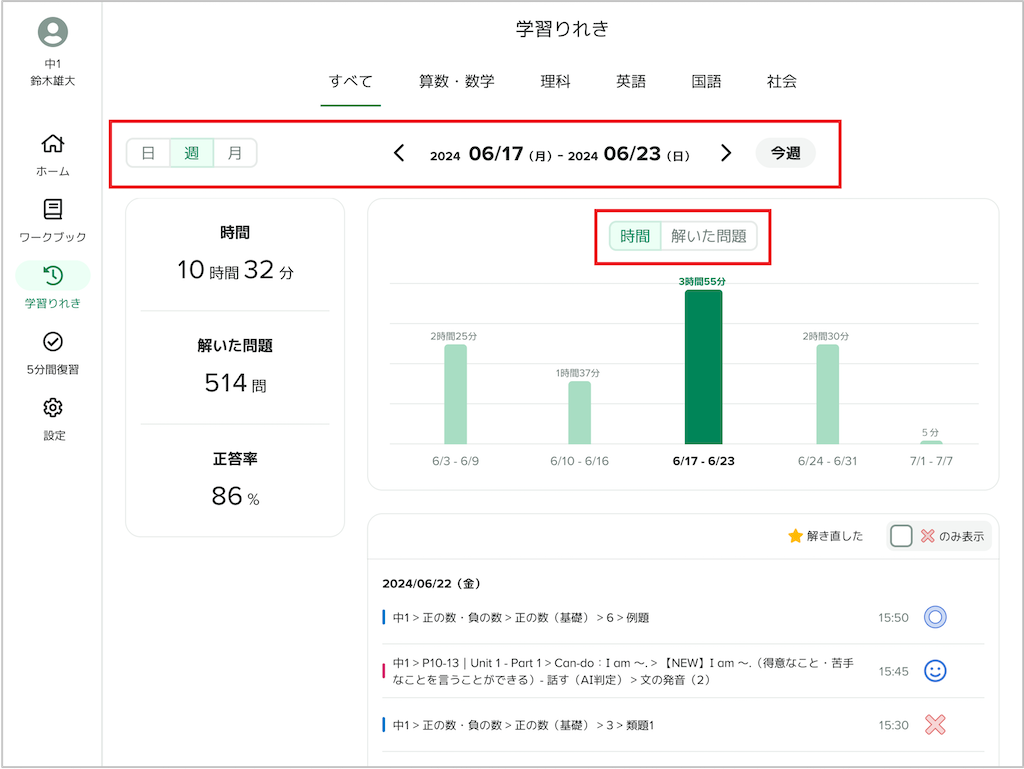Select the 週 period toggle
Screen dimensions: 1024x769
(191, 153)
